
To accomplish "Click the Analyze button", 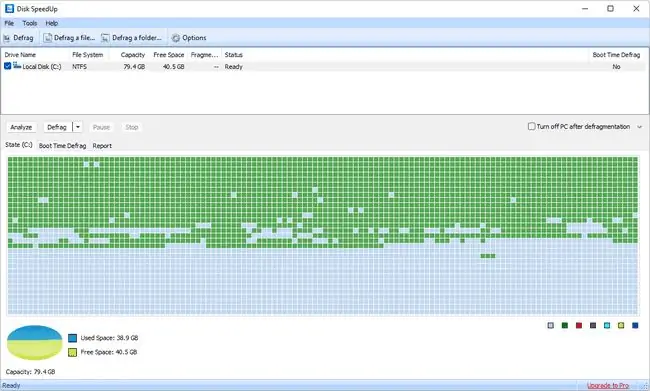I will pos(21,127).
